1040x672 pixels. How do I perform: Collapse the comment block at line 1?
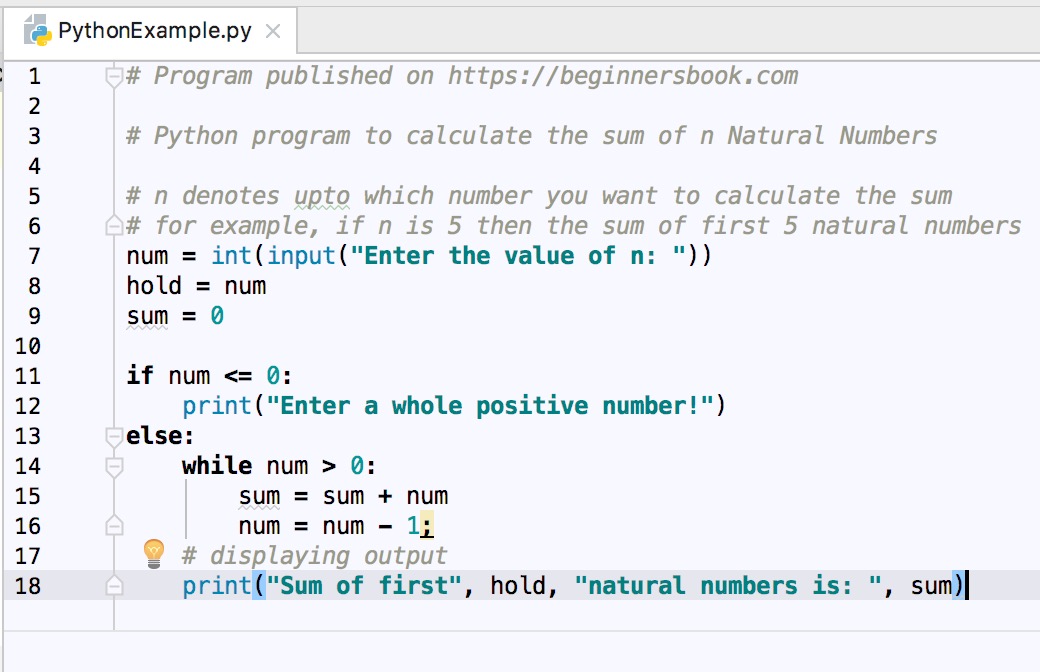[115, 74]
